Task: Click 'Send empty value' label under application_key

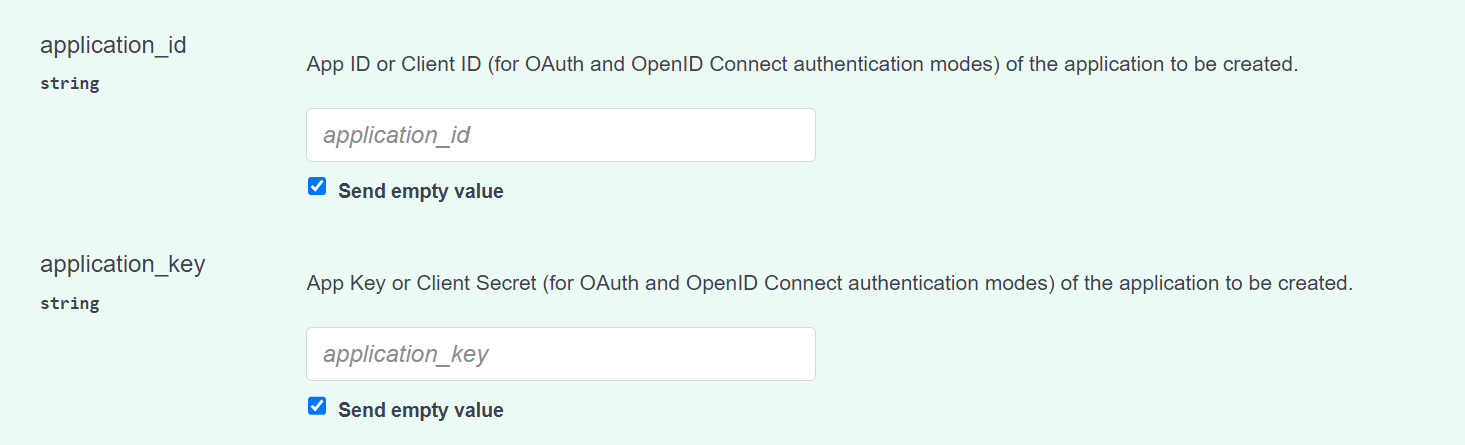Action: click(x=420, y=410)
